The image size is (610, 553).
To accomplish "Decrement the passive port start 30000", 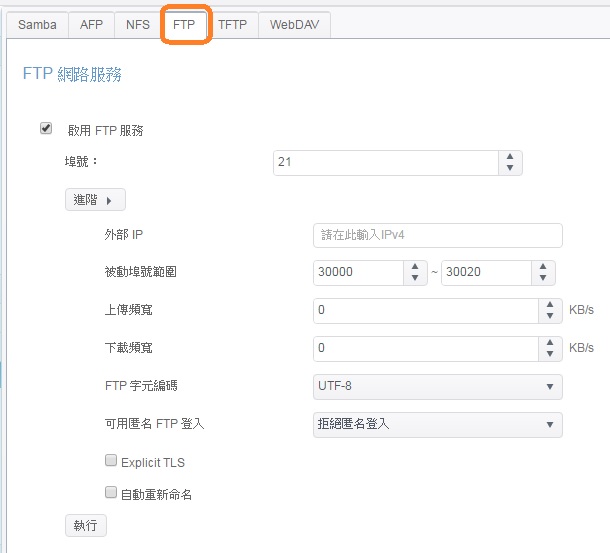I will coord(415,278).
